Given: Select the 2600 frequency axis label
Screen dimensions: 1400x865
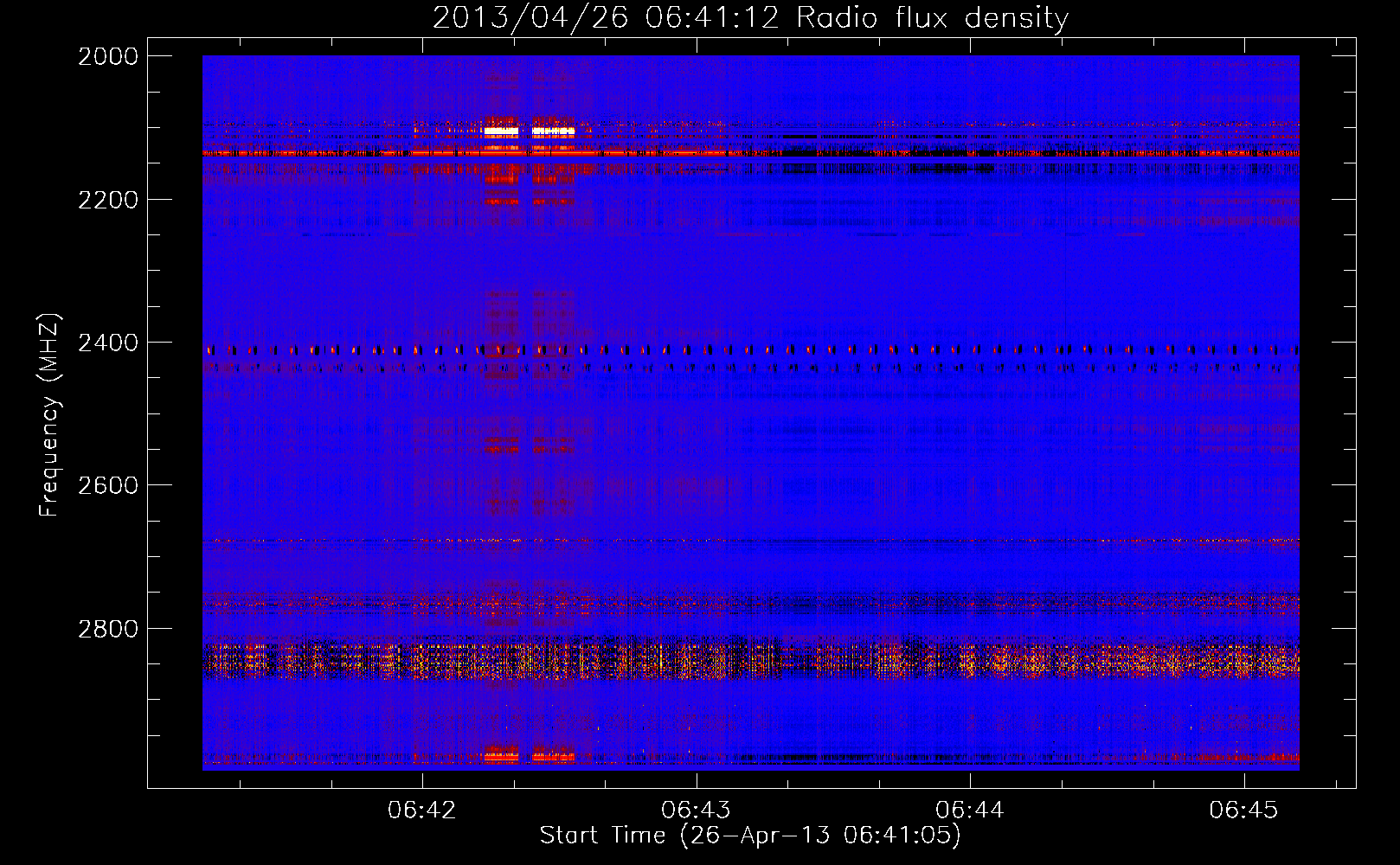Looking at the screenshot, I should click(x=108, y=485).
